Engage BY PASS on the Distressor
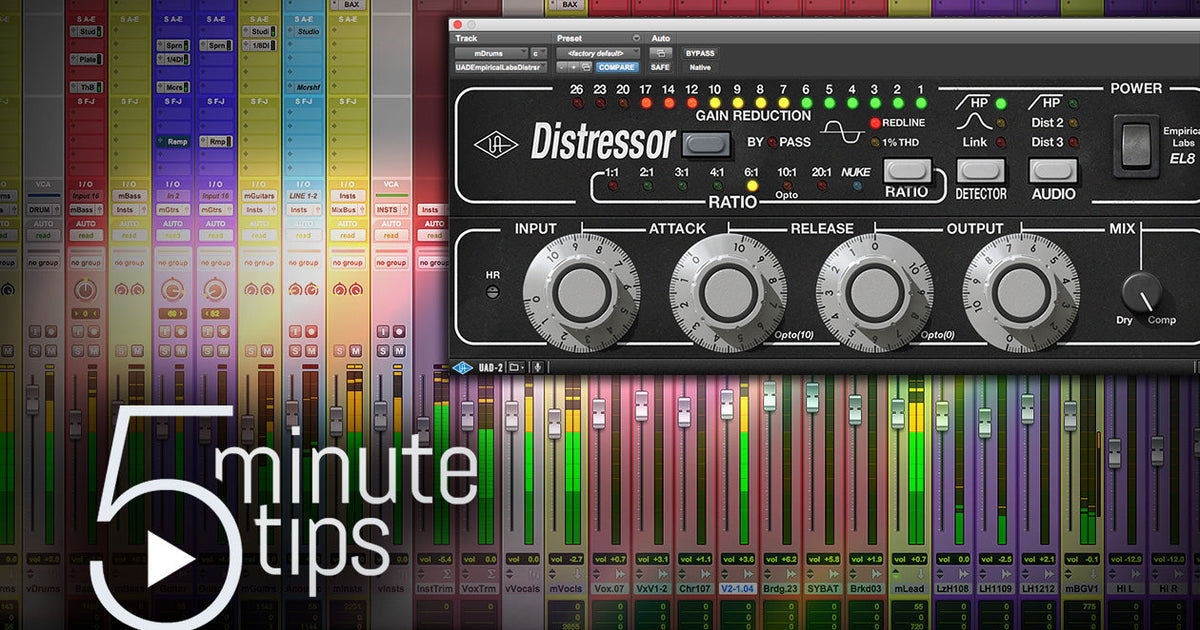The width and height of the screenshot is (1200, 630). 707,142
